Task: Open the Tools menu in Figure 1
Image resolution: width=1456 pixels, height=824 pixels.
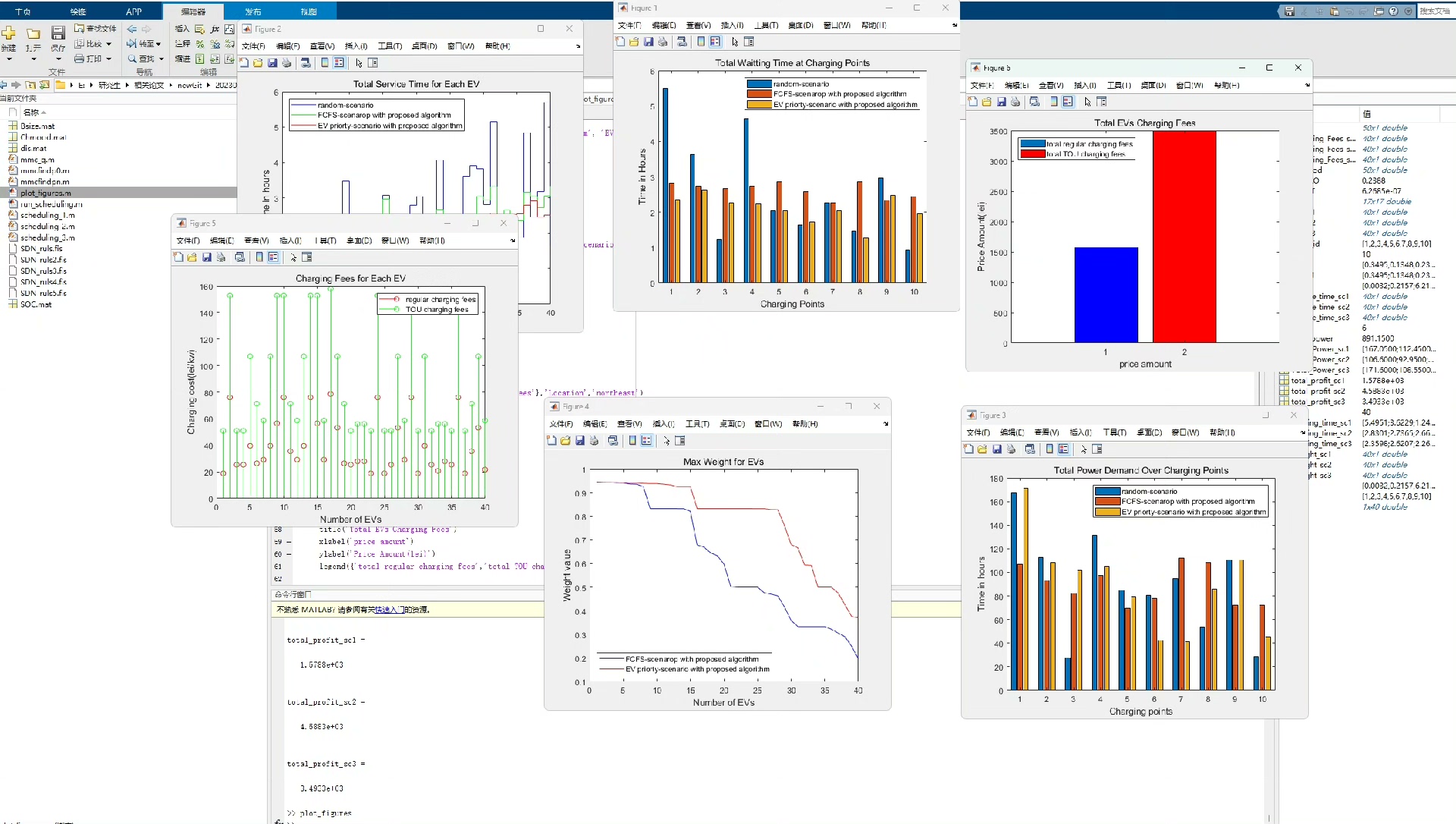Action: click(766, 25)
